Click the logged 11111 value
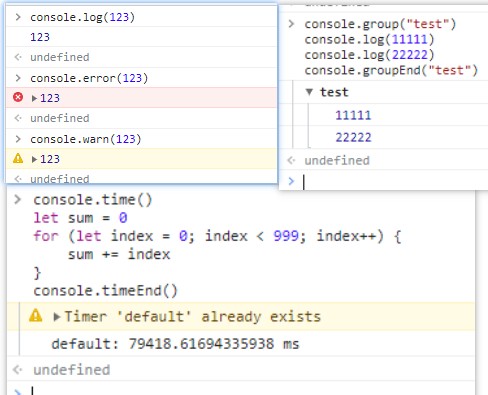 pos(353,115)
